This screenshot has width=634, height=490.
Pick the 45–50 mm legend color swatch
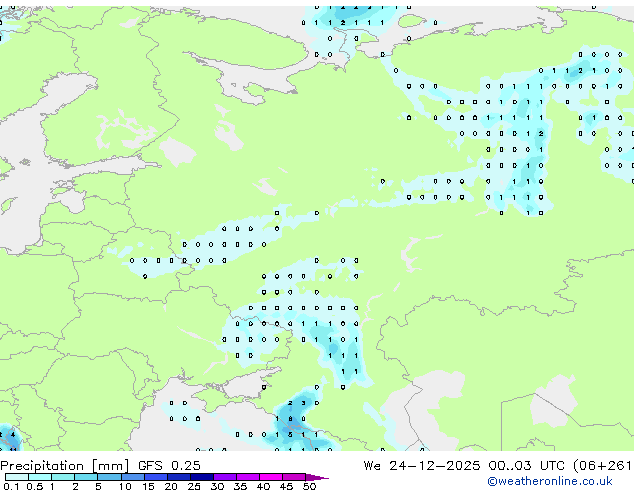(x=294, y=477)
